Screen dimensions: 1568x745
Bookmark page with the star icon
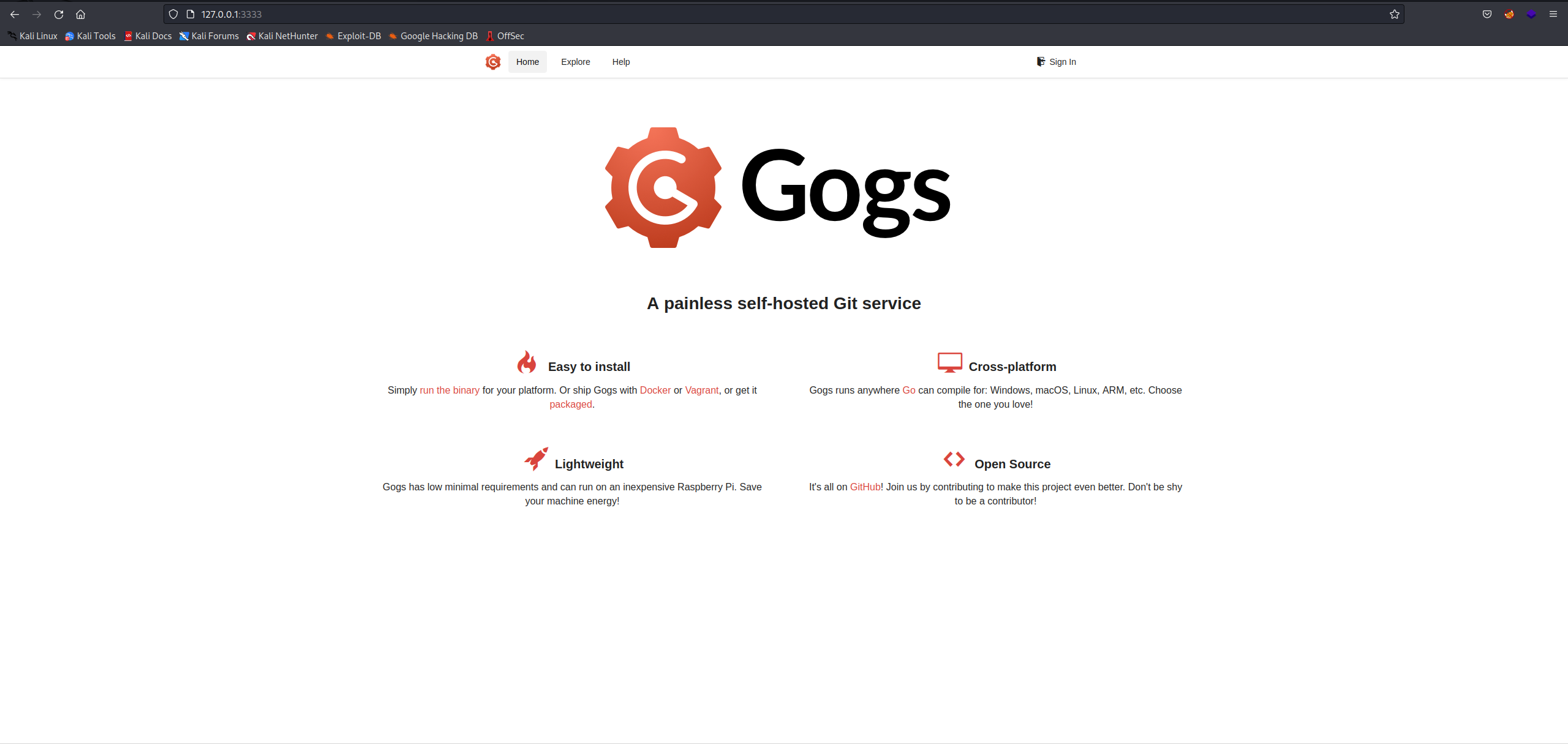coord(1394,14)
